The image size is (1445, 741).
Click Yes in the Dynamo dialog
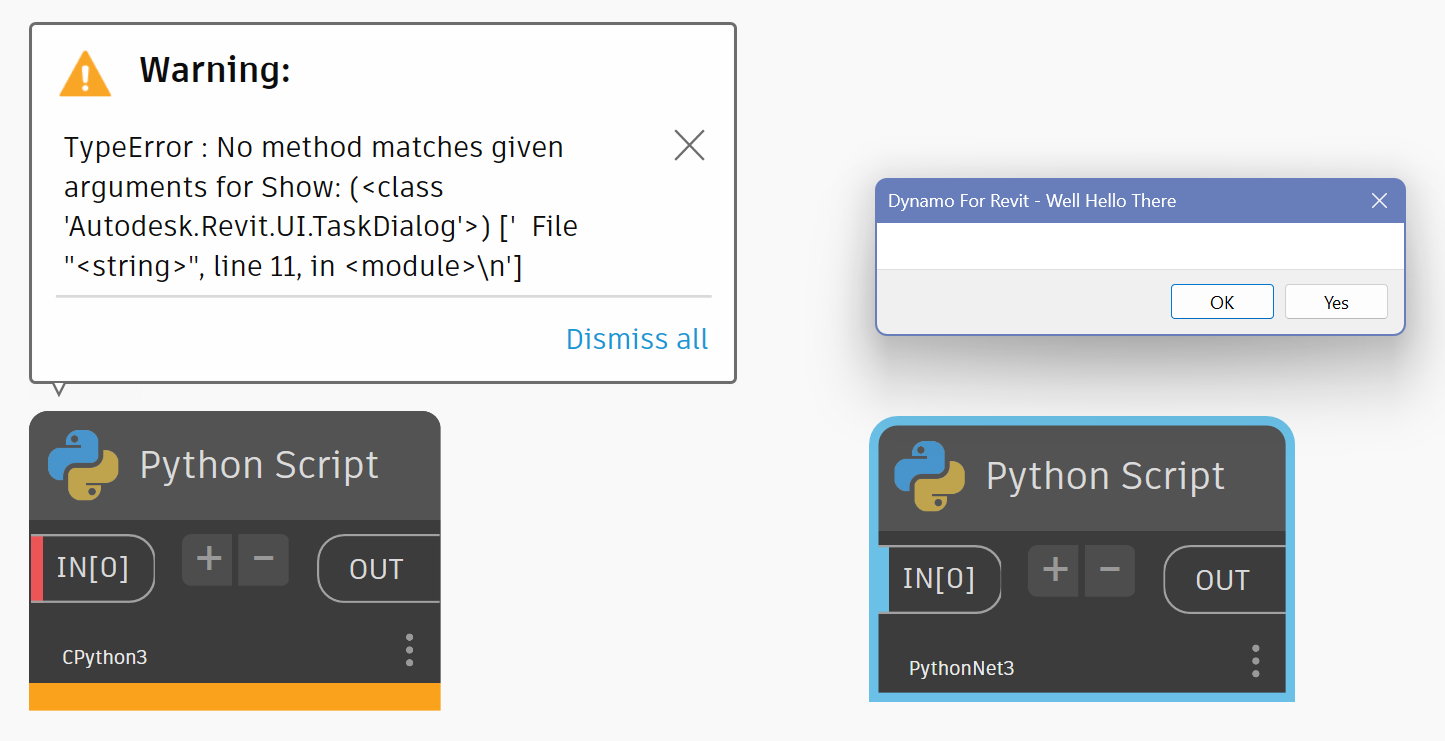point(1336,302)
